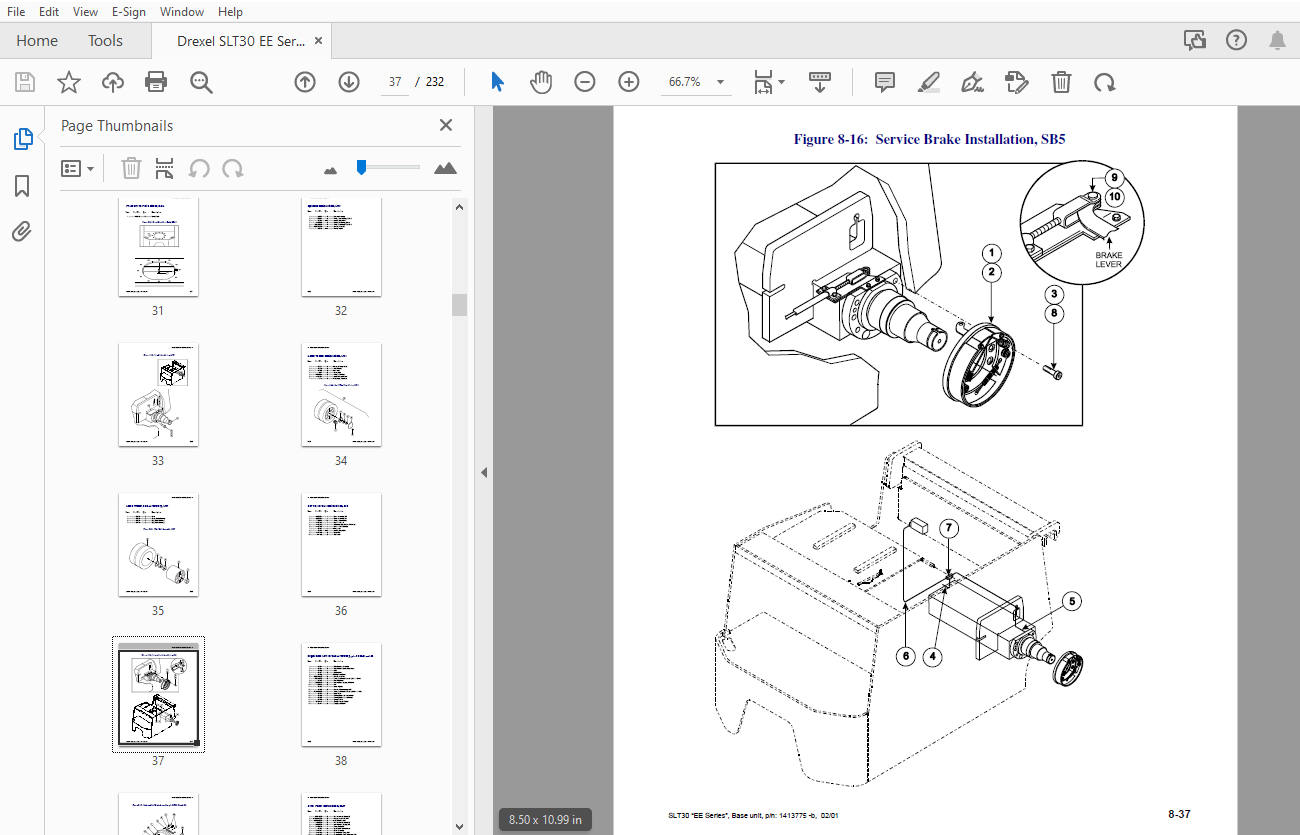
Task: Select the Drexel SLT30 EE document tab
Action: [x=240, y=41]
